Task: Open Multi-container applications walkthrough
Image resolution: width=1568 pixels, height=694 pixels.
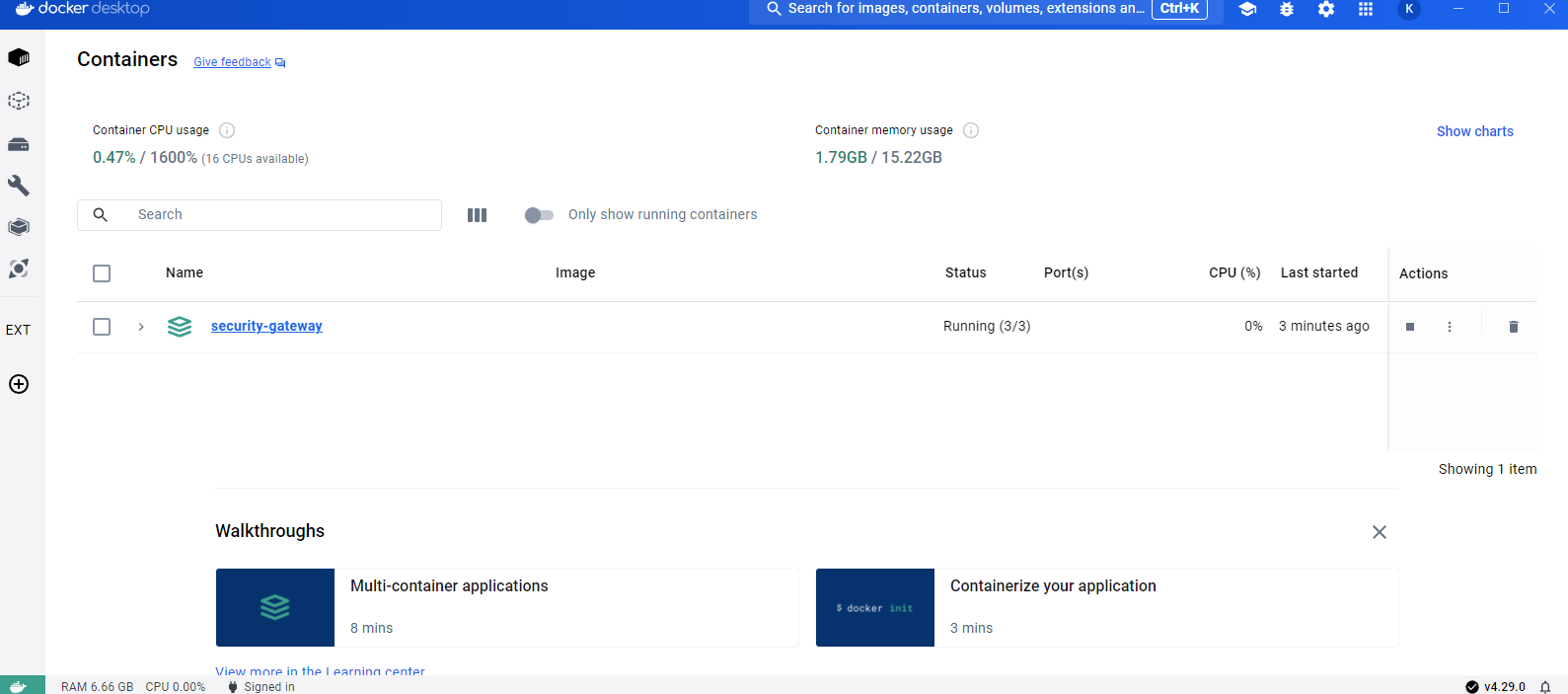Action: (507, 607)
